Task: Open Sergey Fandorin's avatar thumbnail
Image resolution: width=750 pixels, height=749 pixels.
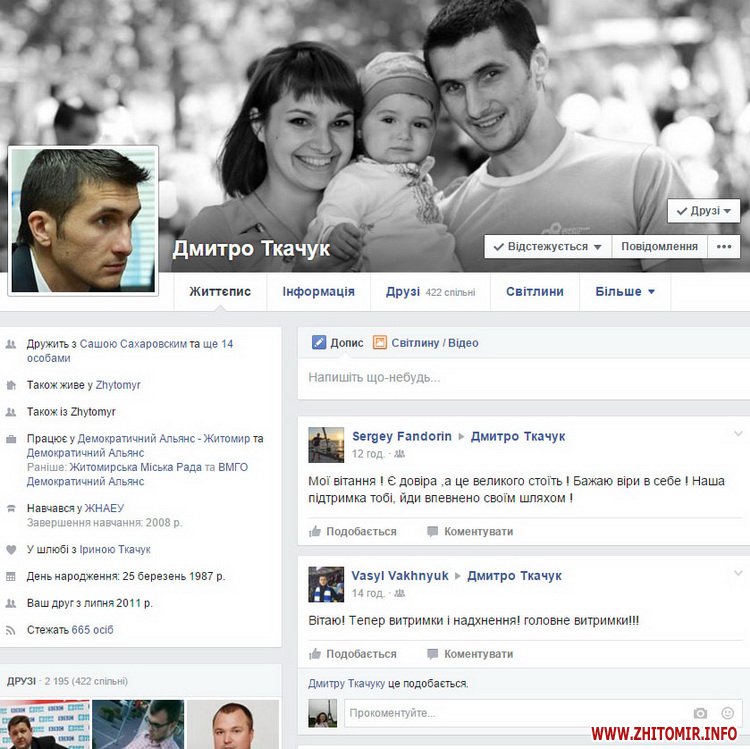Action: click(x=326, y=445)
